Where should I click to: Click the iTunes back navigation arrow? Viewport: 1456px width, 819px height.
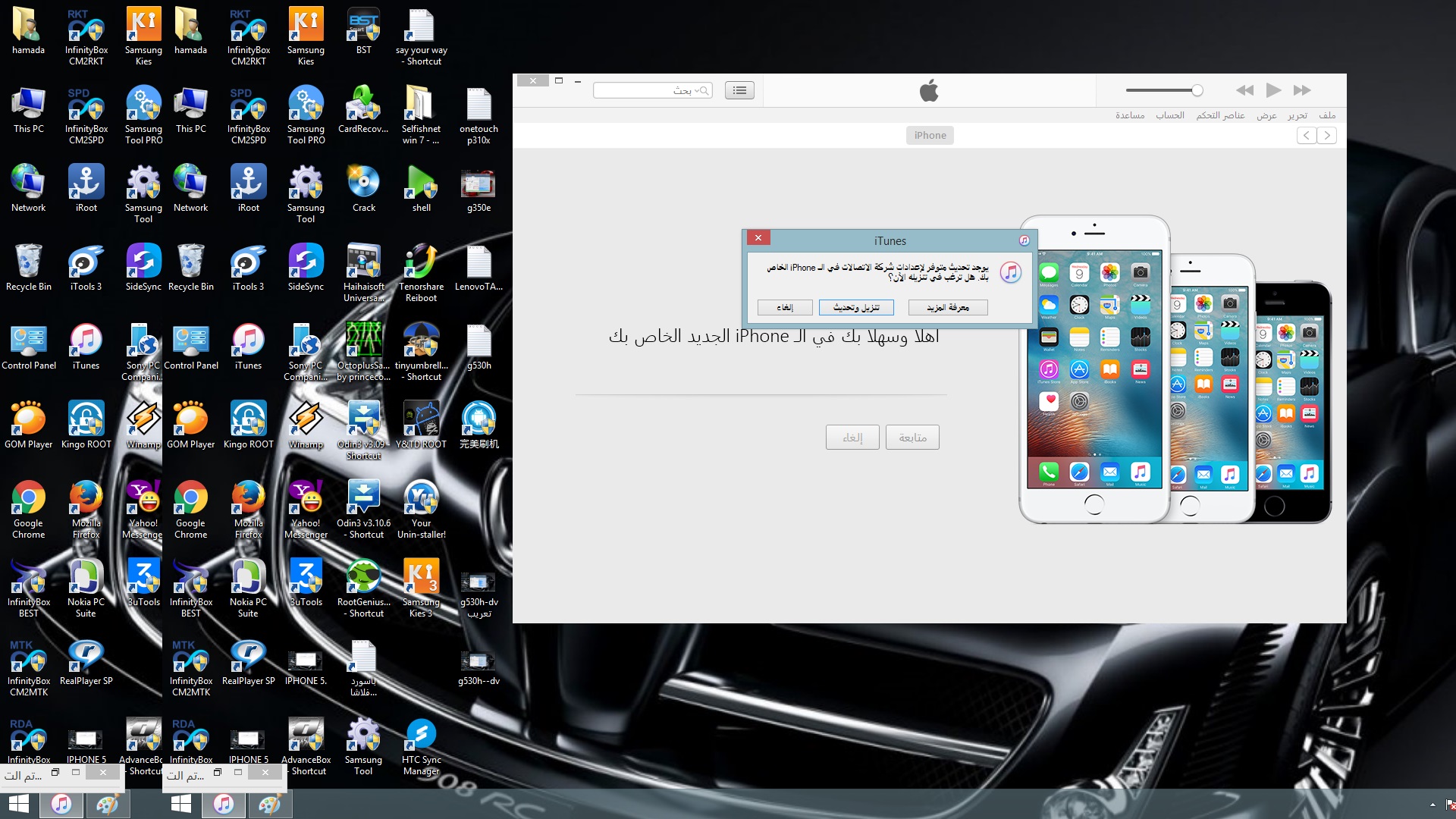pyautogui.click(x=1307, y=135)
